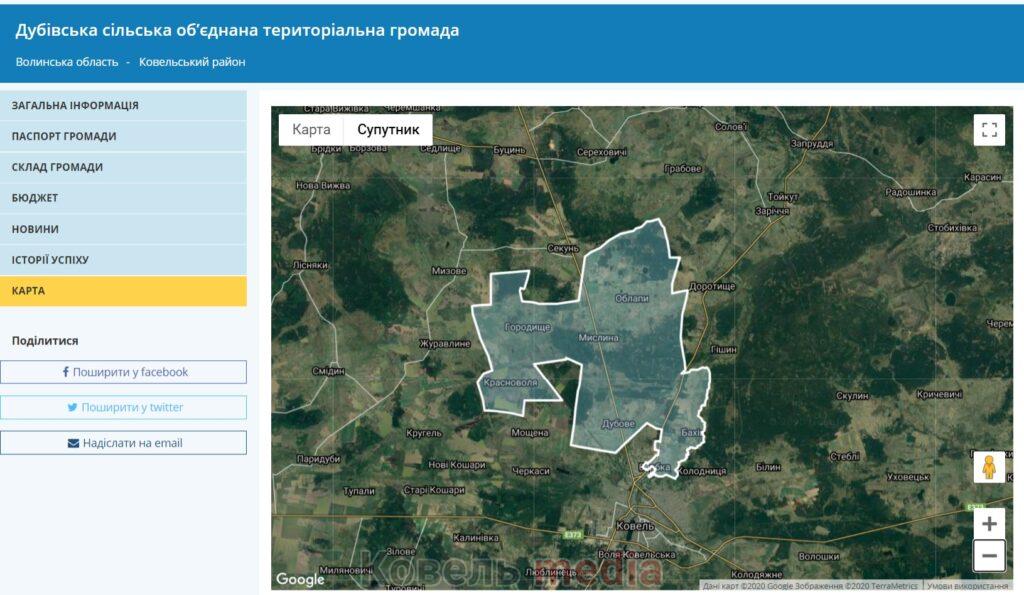Viewport: 1024px width, 595px height.
Task: Click the Білин label on map
Action: click(x=768, y=466)
